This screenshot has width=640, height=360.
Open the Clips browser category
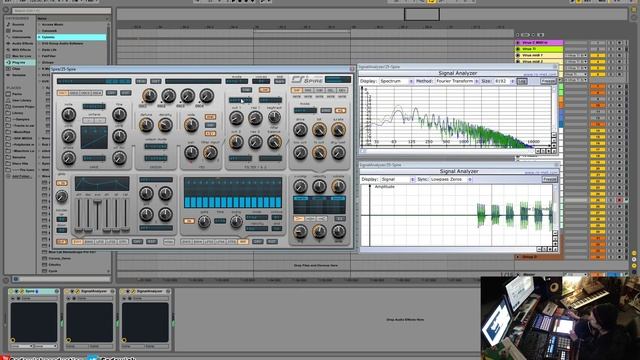pos(16,69)
